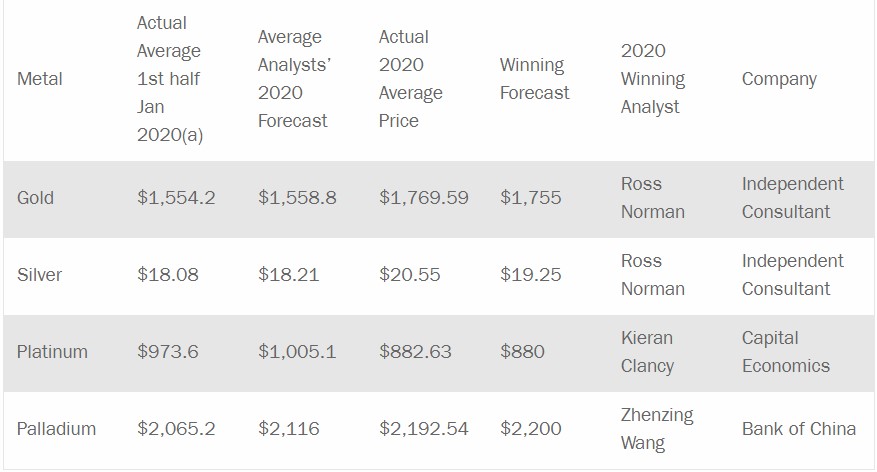Click the Capital Economics company cell
This screenshot has width=877, height=472.
pos(786,352)
